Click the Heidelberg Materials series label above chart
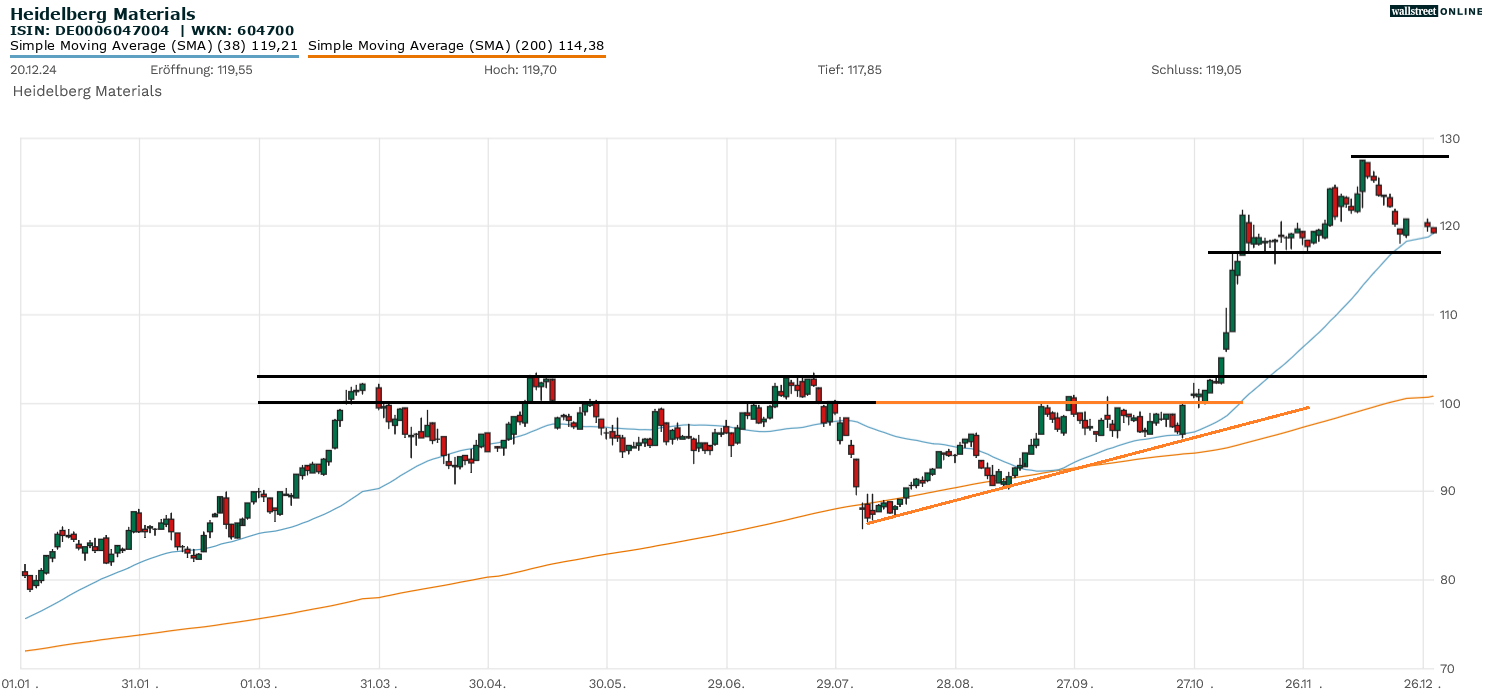The height and width of the screenshot is (689, 1490). tap(87, 91)
